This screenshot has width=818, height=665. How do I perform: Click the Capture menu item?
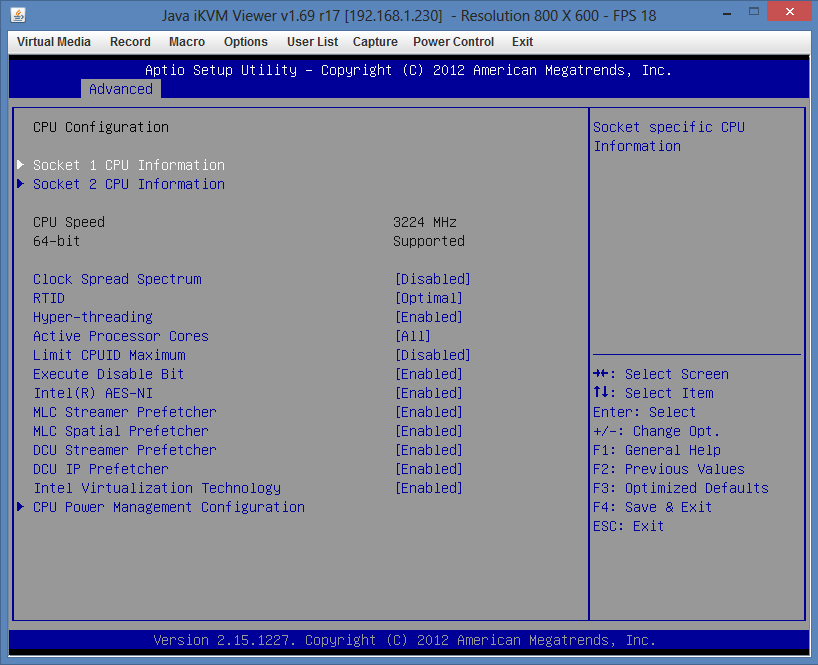click(x=375, y=42)
